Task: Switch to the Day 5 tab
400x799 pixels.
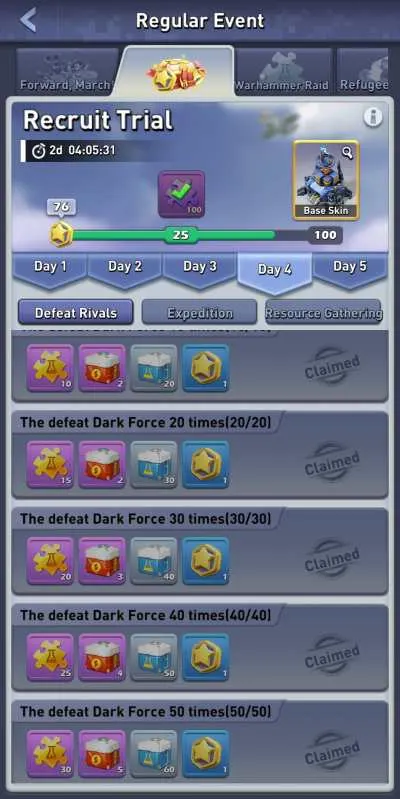Action: (350, 269)
